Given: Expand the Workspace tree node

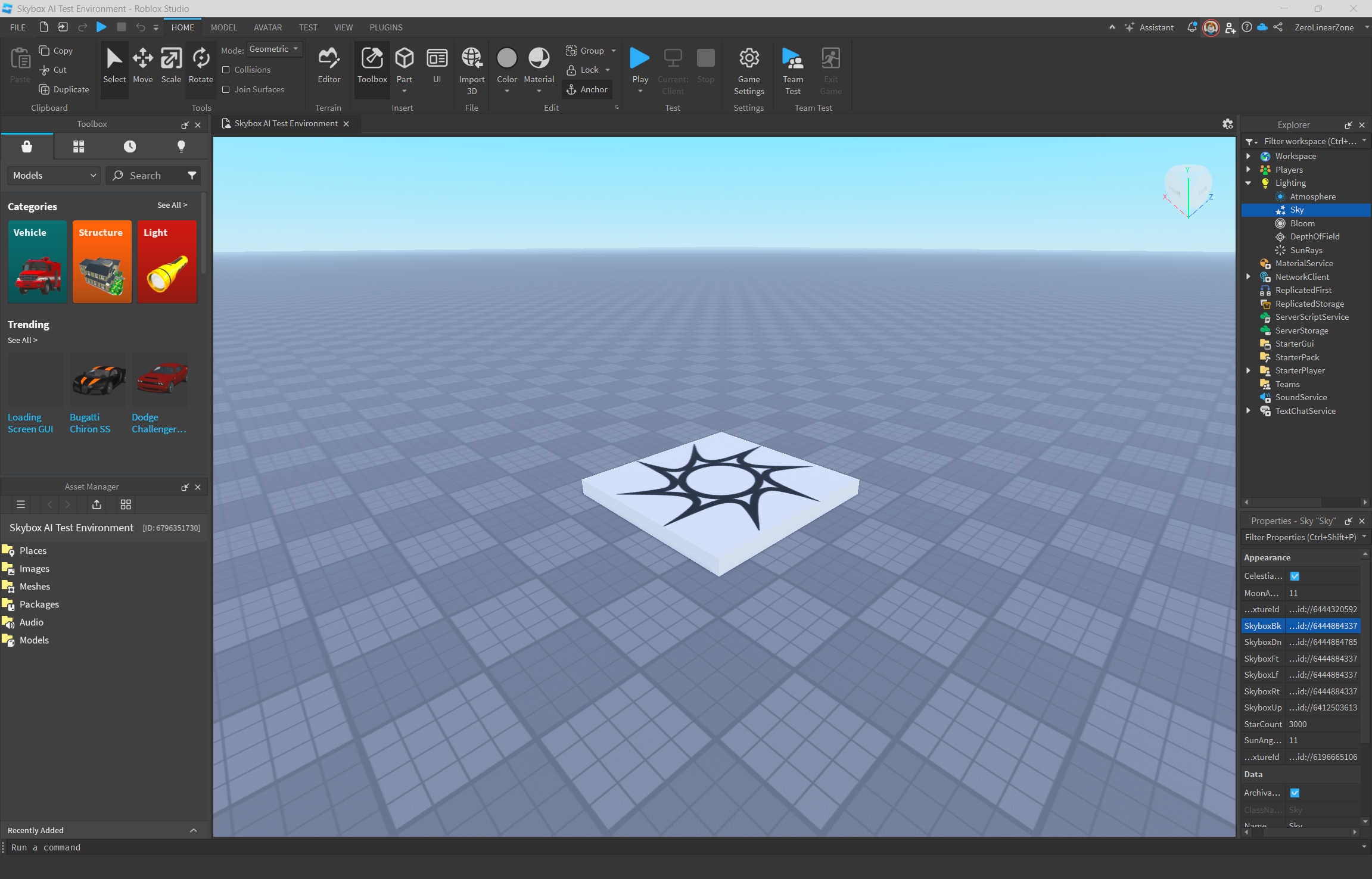Looking at the screenshot, I should tap(1248, 156).
